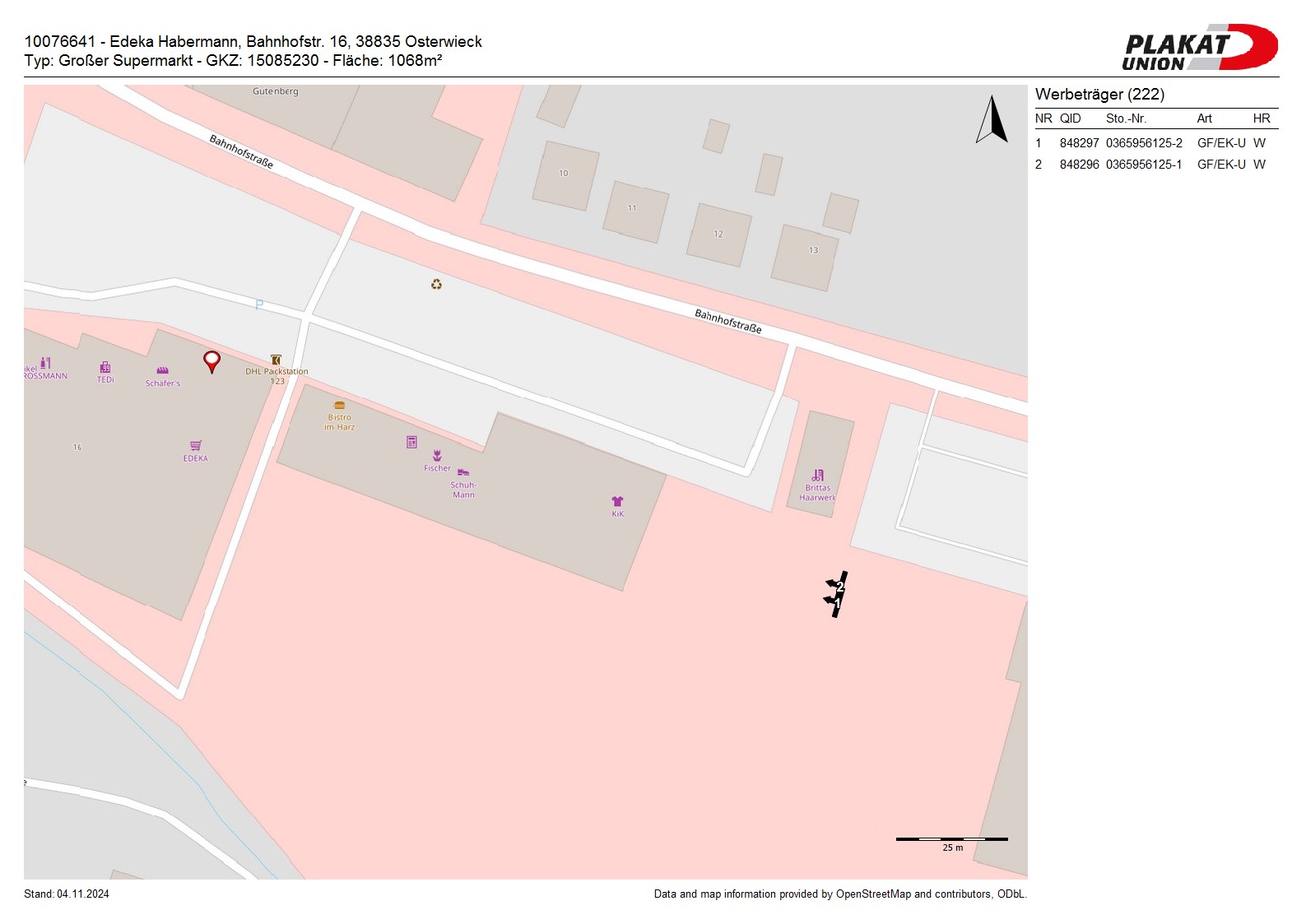
Task: Click the Plakat Union logo
Action: [x=1199, y=48]
